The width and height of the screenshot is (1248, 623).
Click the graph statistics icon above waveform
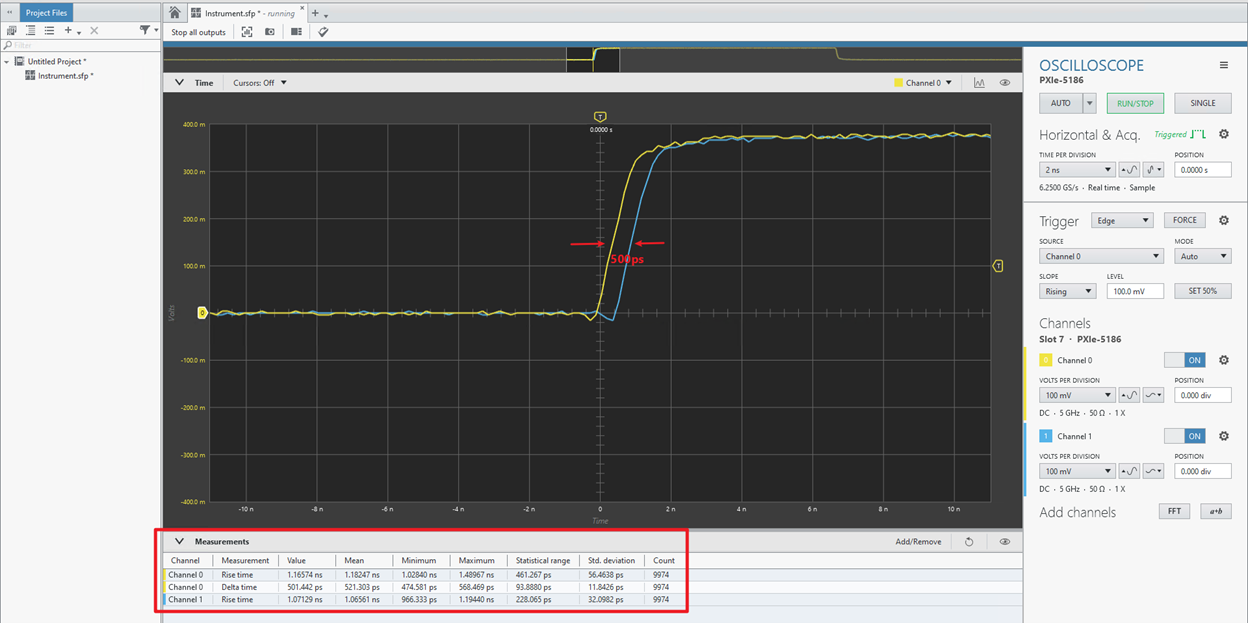click(x=980, y=83)
